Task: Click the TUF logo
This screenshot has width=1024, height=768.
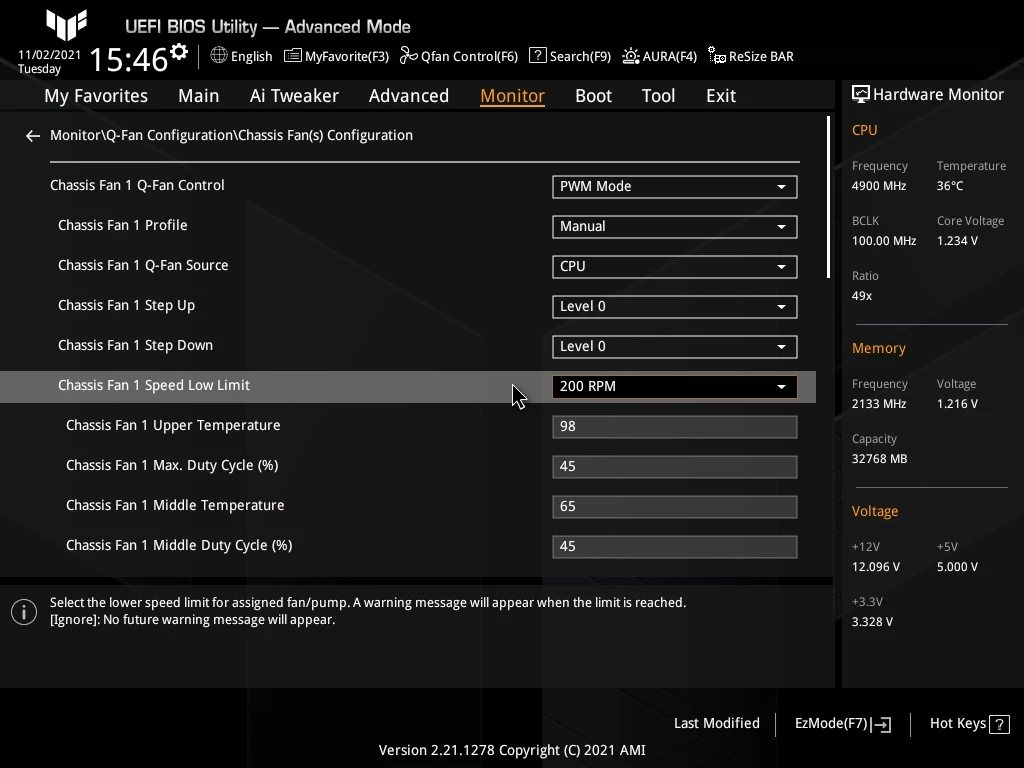Action: pos(66,25)
